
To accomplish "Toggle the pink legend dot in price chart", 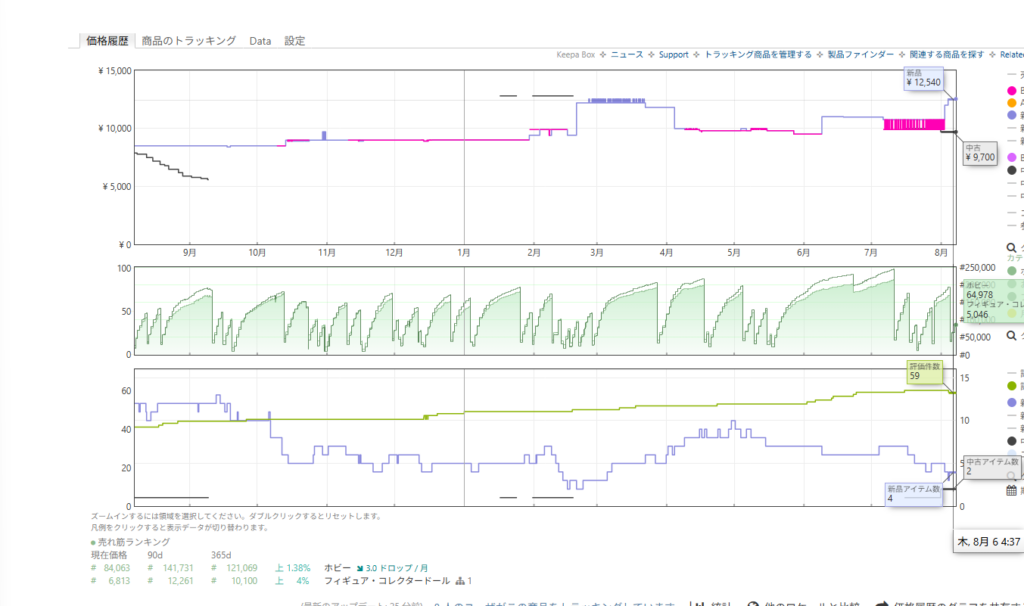I will [x=1012, y=91].
